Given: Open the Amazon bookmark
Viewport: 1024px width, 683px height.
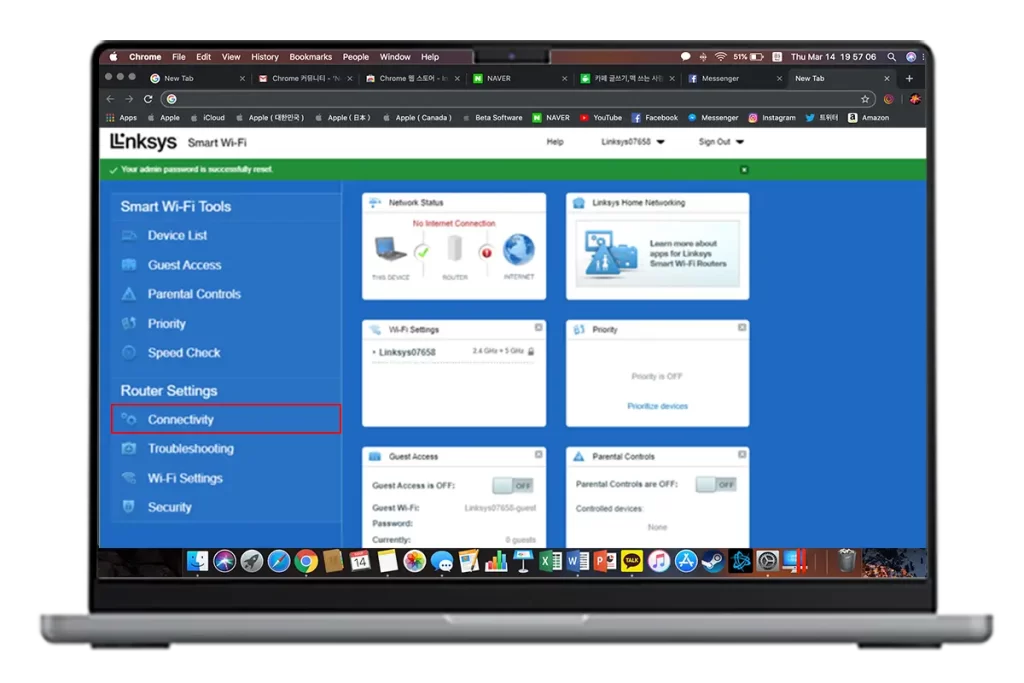Looking at the screenshot, I should [x=869, y=118].
